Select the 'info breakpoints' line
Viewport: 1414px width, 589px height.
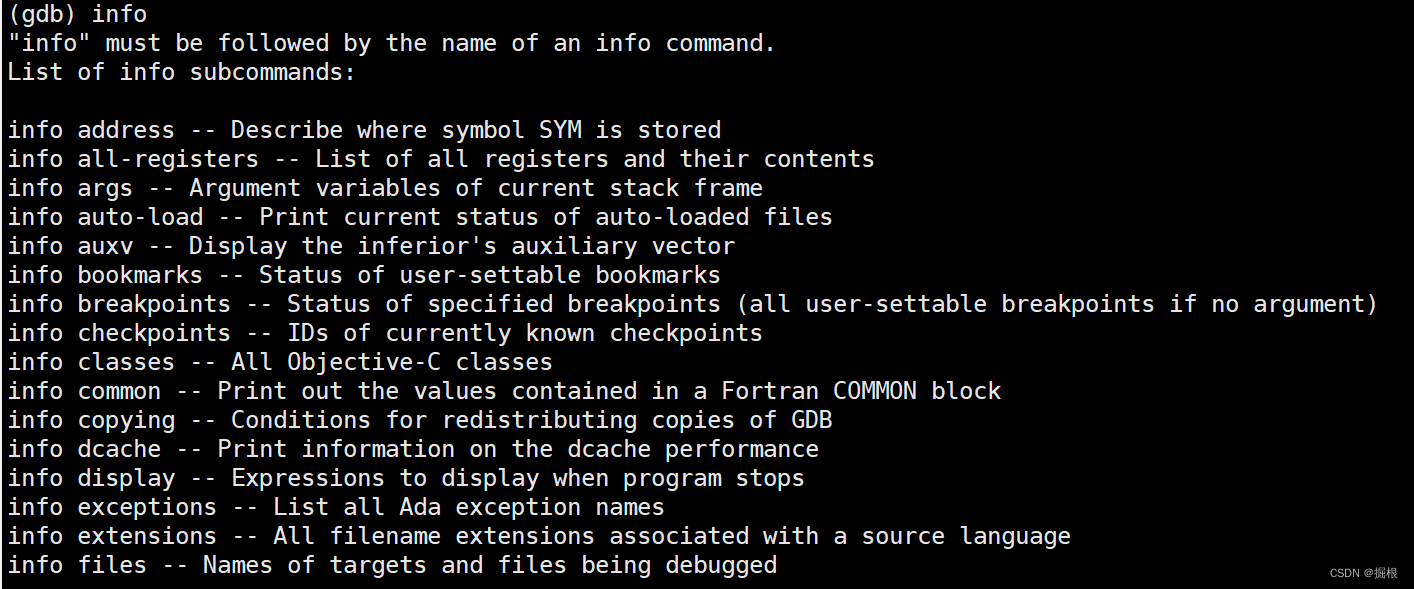[693, 304]
